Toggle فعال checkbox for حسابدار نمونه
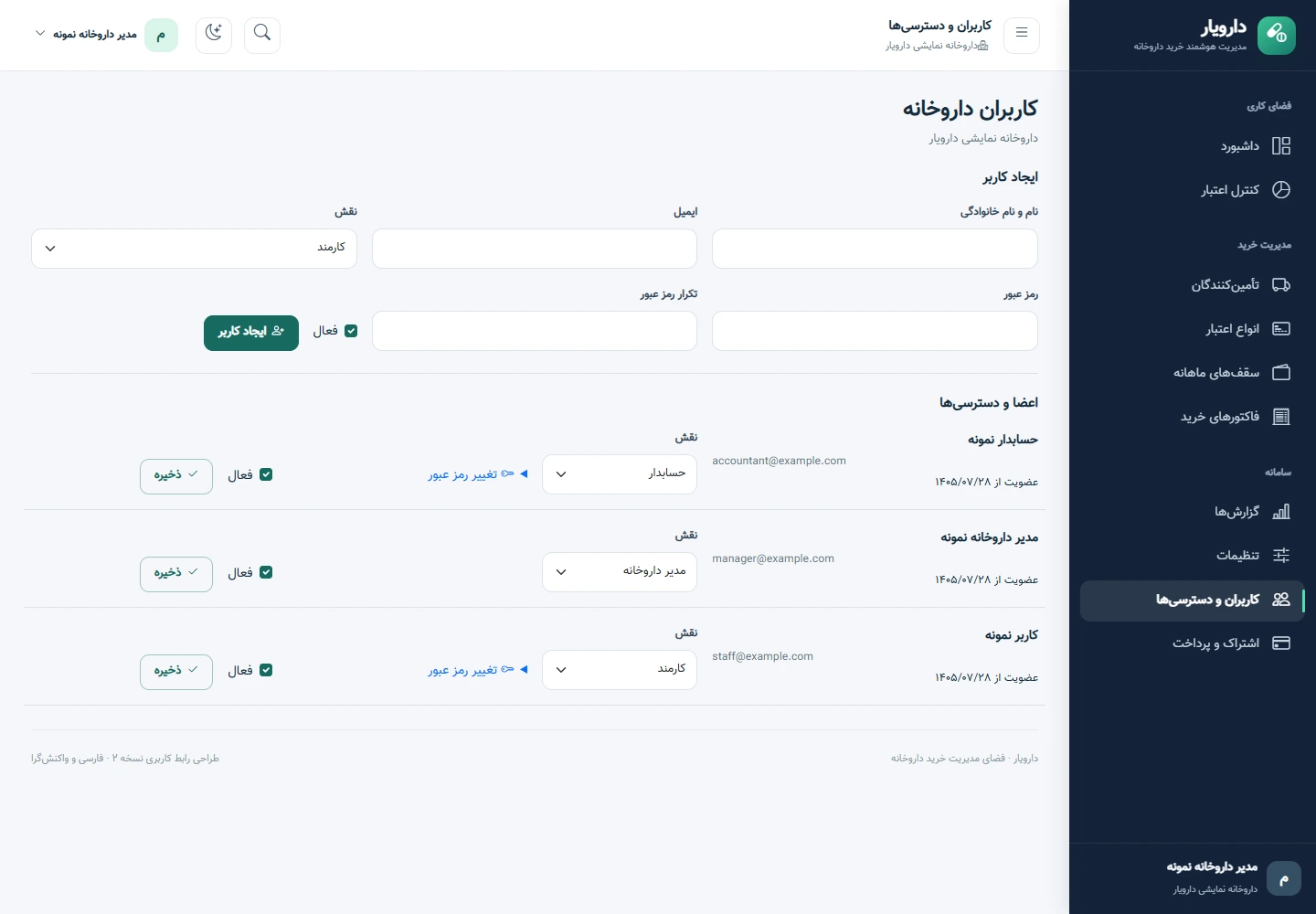Screen dimensions: 1316x914 (x=266, y=474)
